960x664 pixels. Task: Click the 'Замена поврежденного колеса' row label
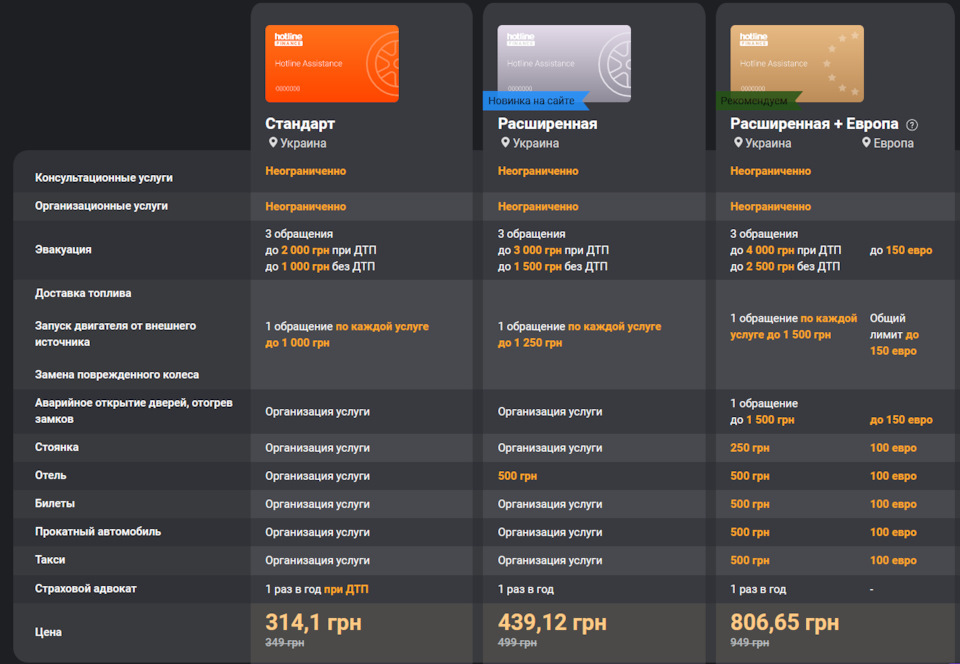pos(117,375)
